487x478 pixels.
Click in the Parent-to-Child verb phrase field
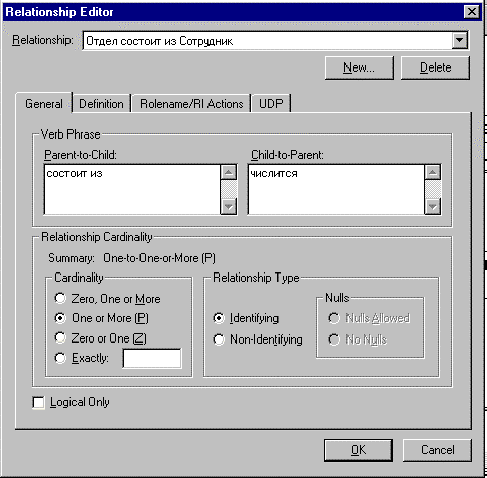point(132,189)
